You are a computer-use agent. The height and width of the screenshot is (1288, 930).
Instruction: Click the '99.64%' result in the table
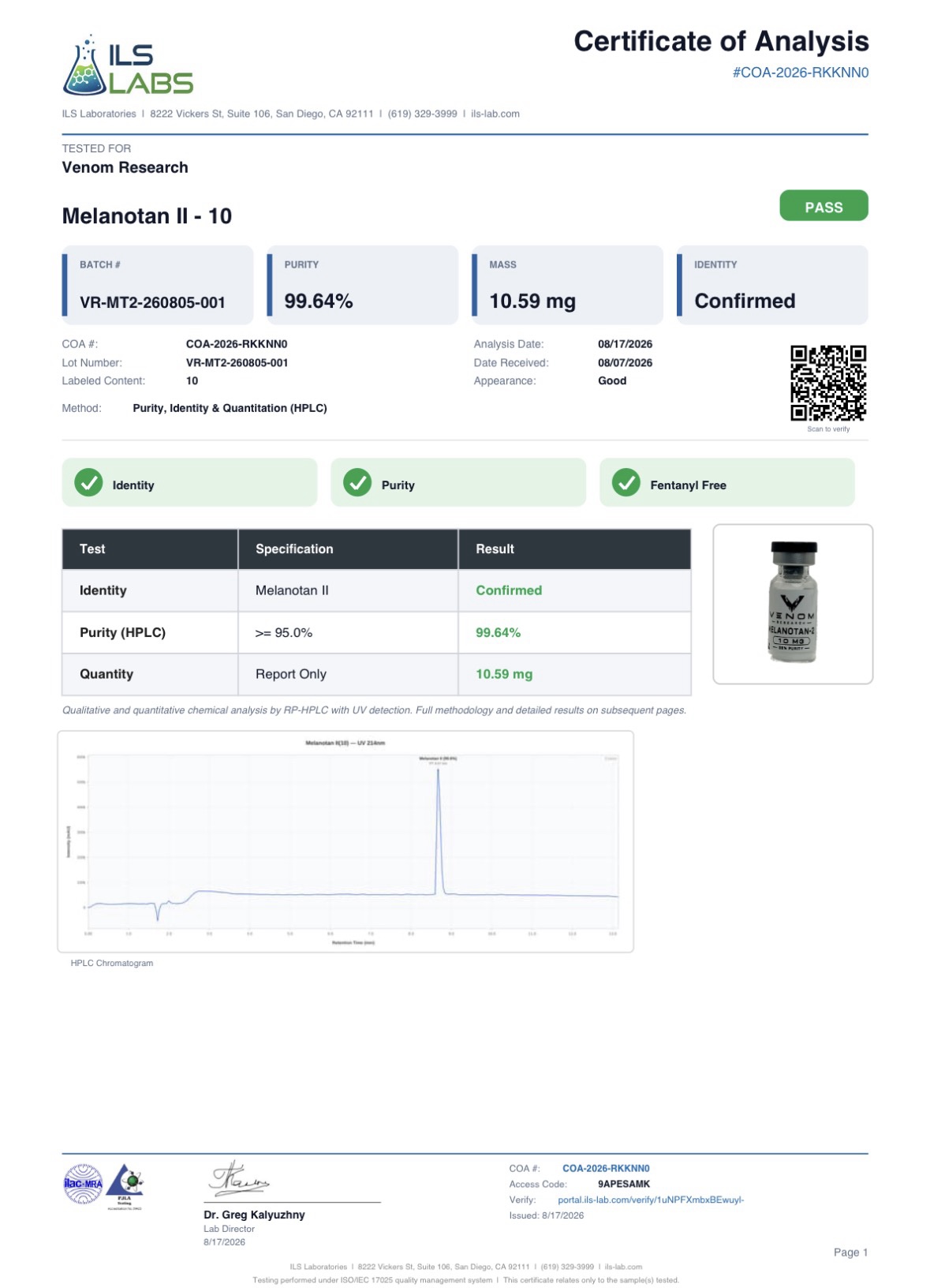[x=498, y=632]
